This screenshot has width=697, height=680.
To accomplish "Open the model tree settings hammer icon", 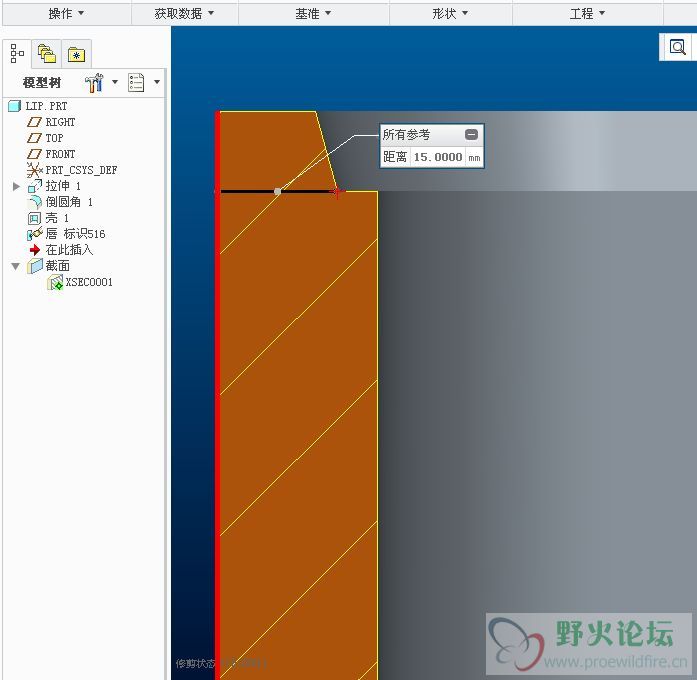I will 94,82.
